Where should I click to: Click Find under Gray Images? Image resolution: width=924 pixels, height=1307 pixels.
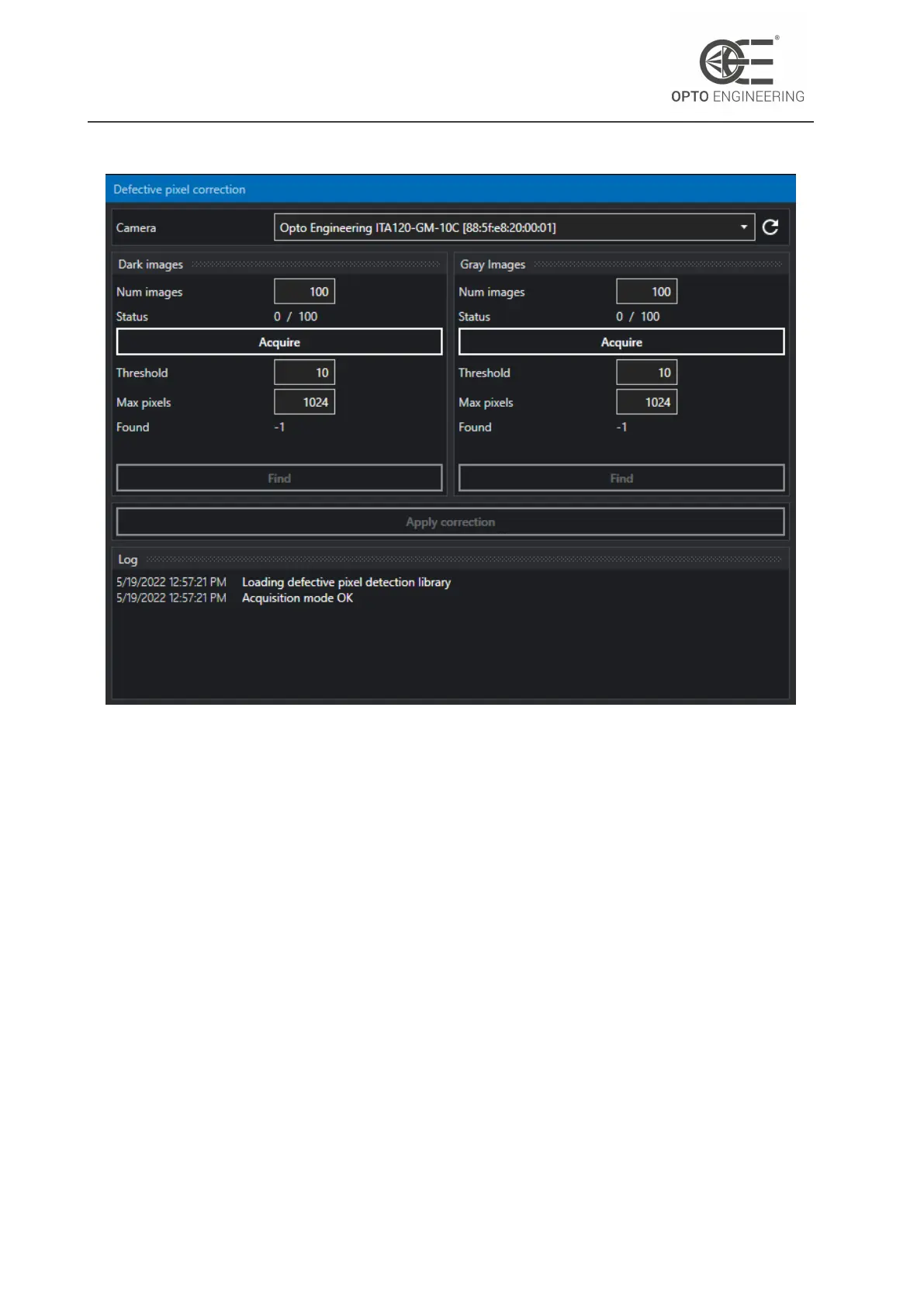point(621,478)
